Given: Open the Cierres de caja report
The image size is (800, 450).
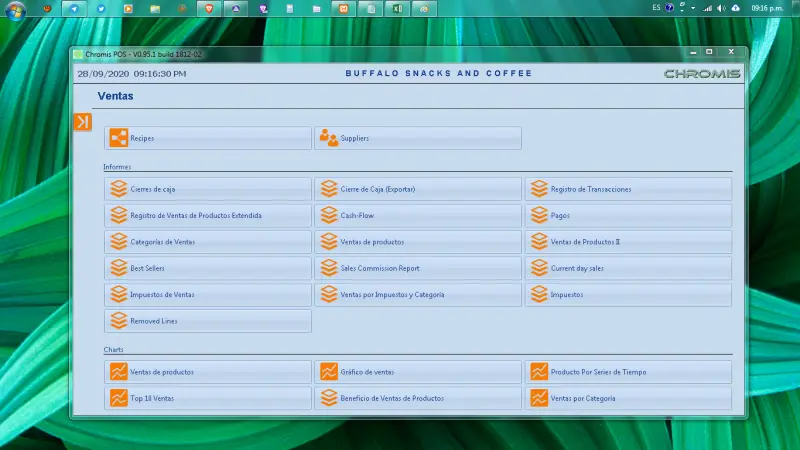Looking at the screenshot, I should click(208, 189).
